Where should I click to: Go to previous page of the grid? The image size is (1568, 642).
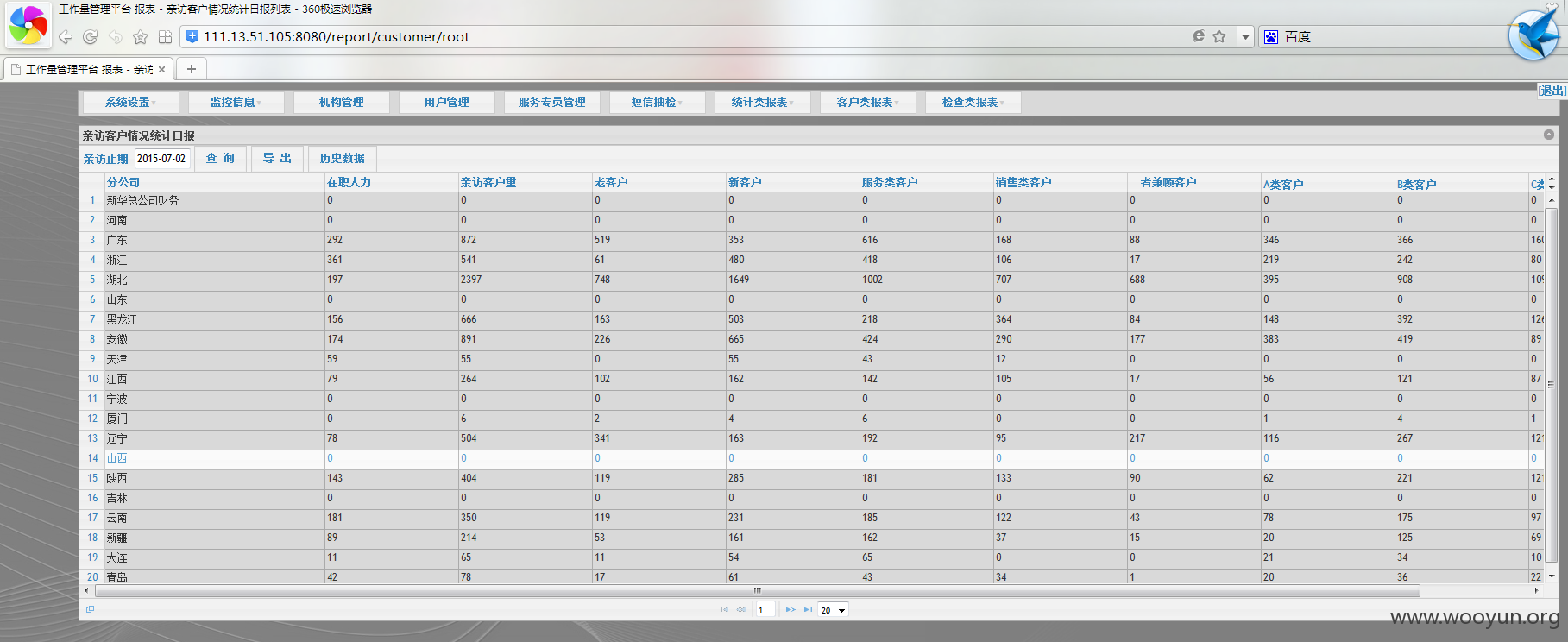coord(741,610)
